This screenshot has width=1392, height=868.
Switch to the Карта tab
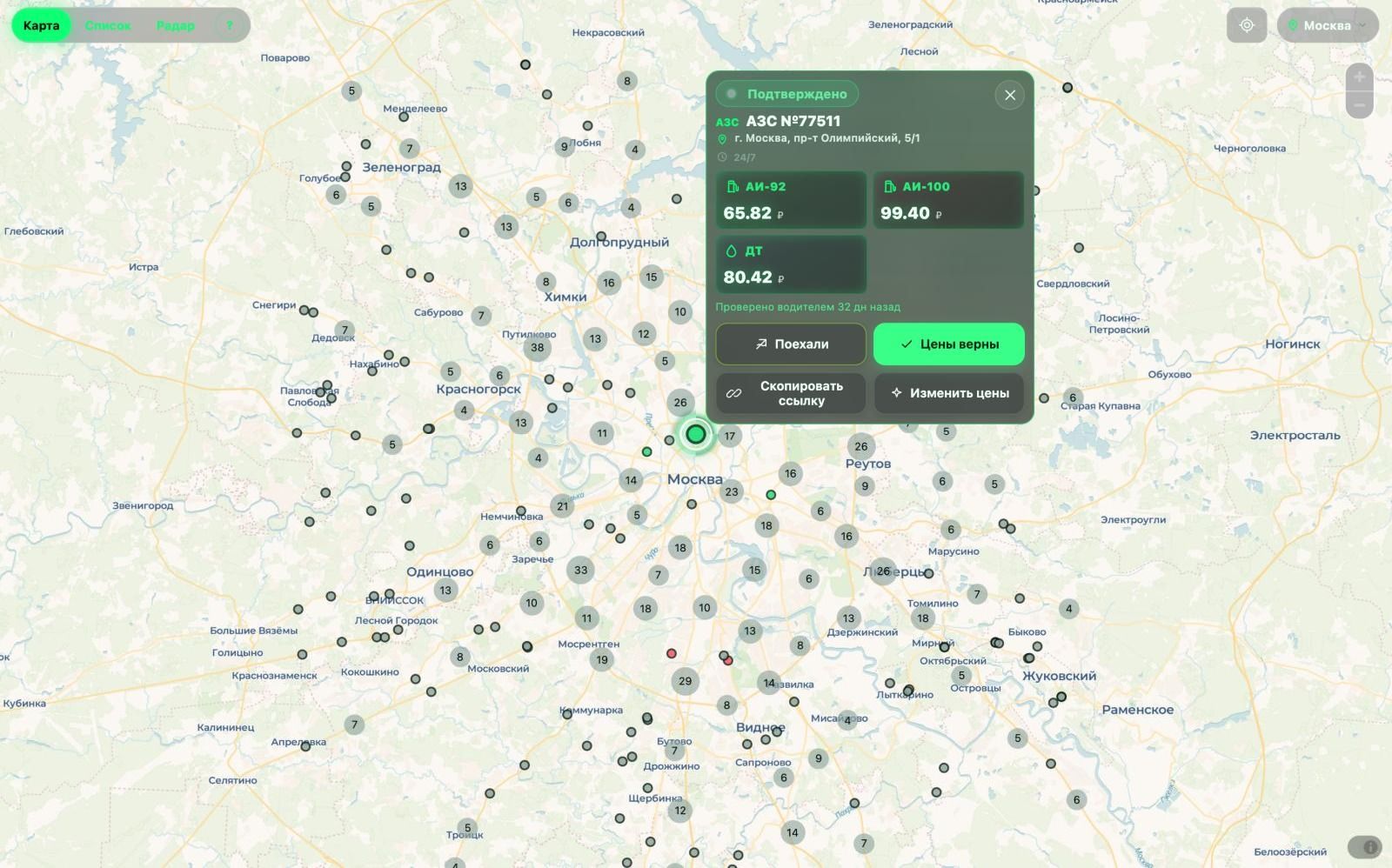[42, 25]
